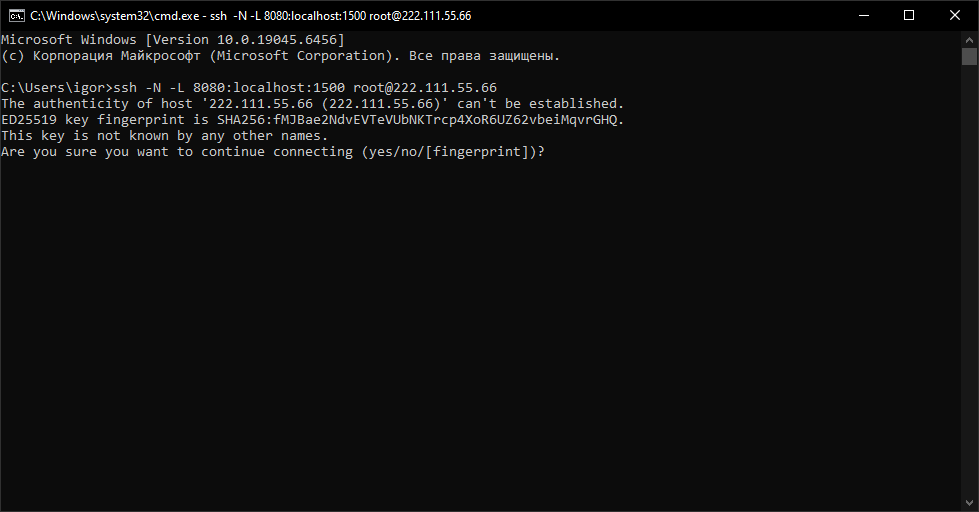Click the scrollbar down arrow
This screenshot has width=979, height=512.
click(969, 503)
